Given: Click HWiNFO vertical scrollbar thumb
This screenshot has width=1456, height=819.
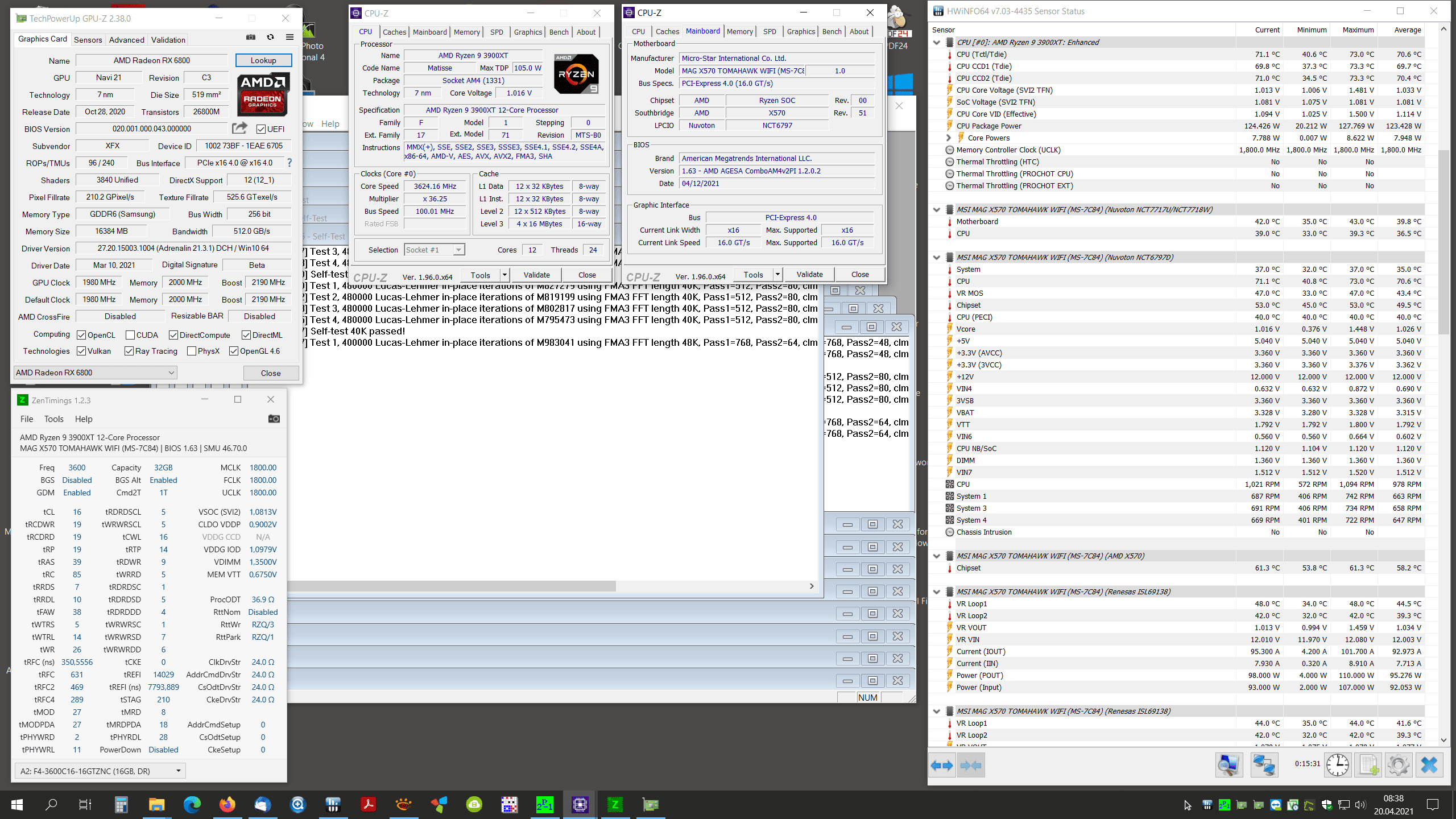Looking at the screenshot, I should (1443, 242).
